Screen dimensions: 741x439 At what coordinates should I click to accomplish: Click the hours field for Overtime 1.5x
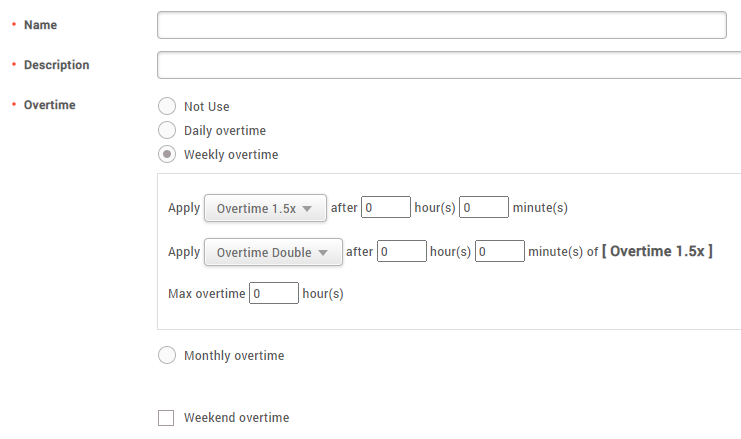[386, 208]
